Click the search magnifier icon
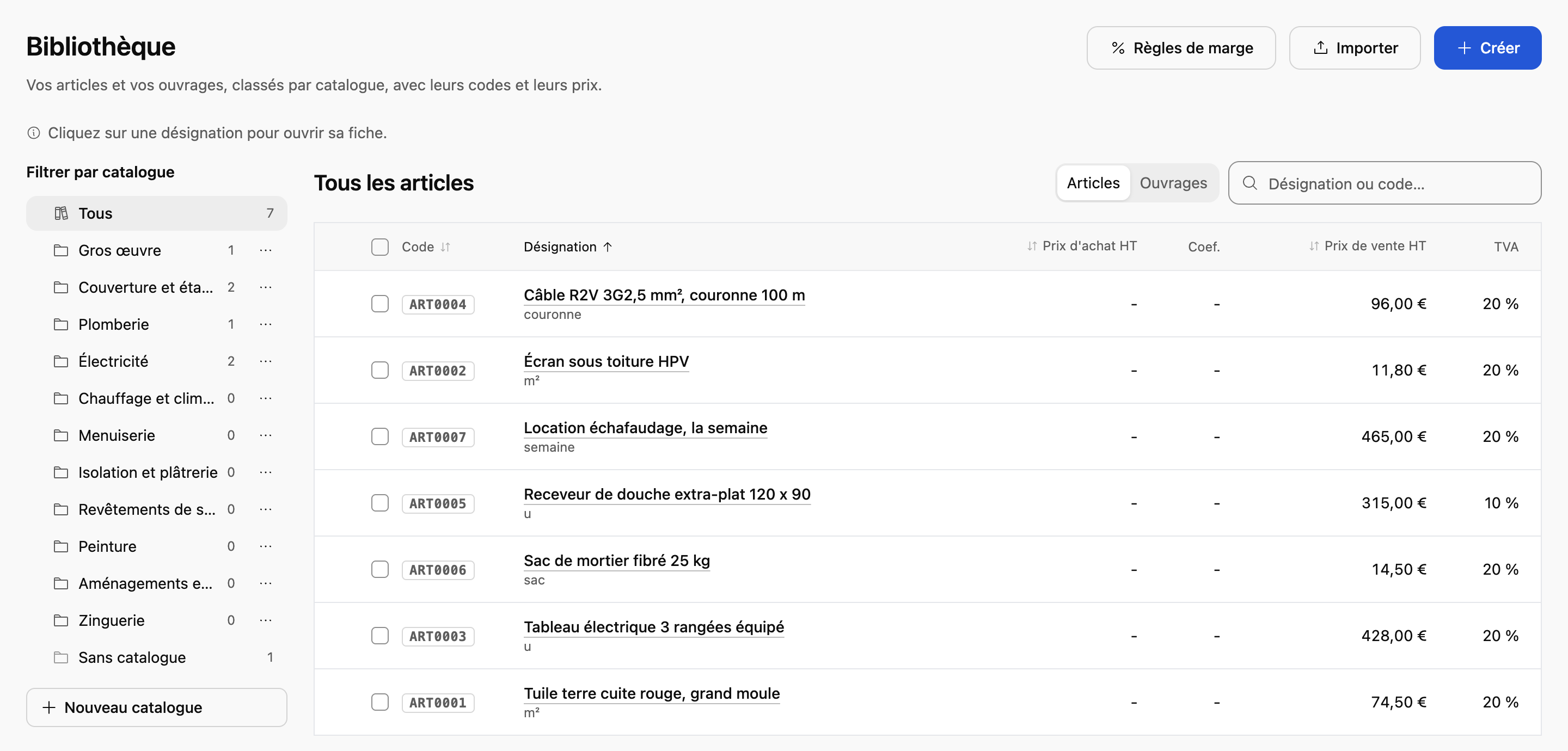This screenshot has width=1568, height=751. (x=1249, y=183)
